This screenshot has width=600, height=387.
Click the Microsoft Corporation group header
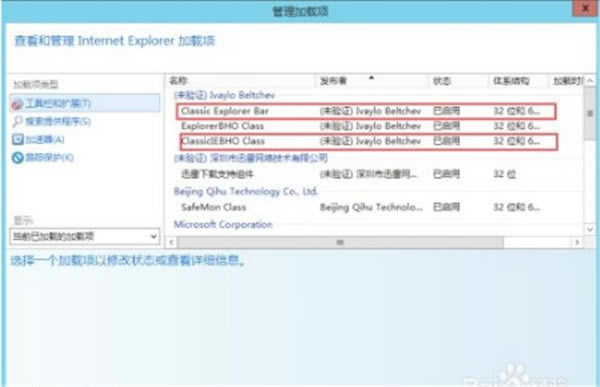[x=223, y=224]
